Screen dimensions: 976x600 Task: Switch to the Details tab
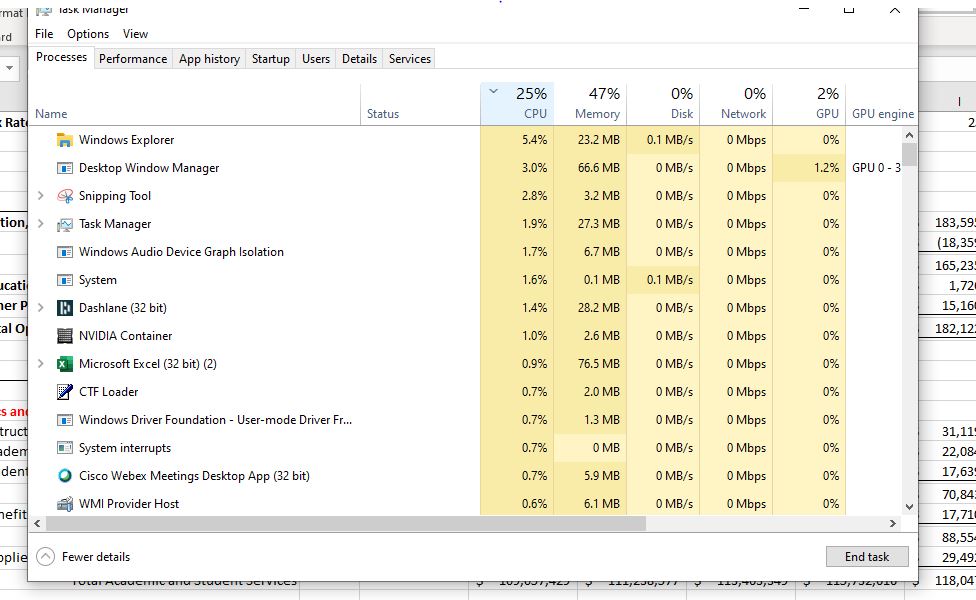tap(359, 59)
